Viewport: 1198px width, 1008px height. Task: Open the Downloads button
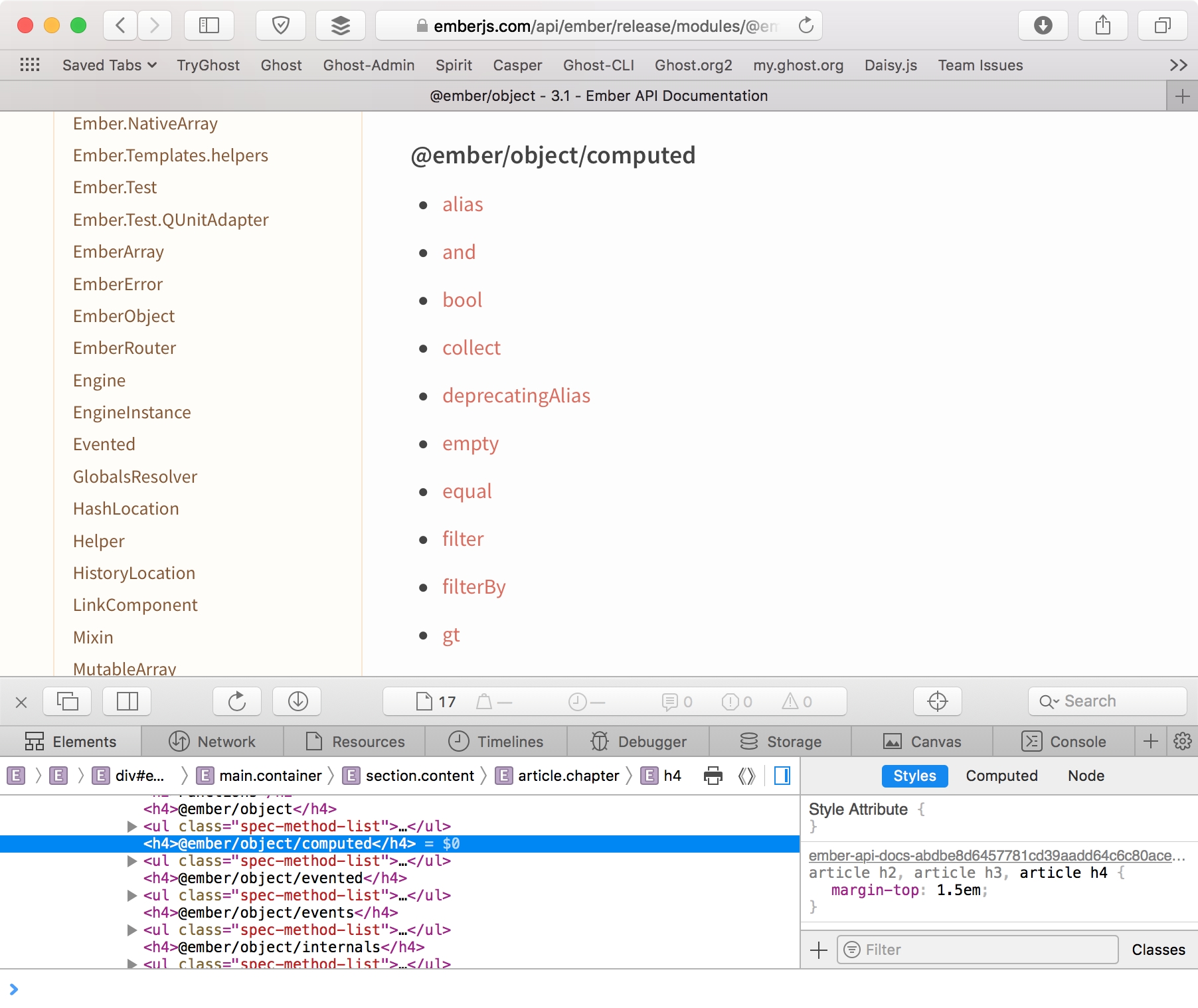click(x=1043, y=26)
